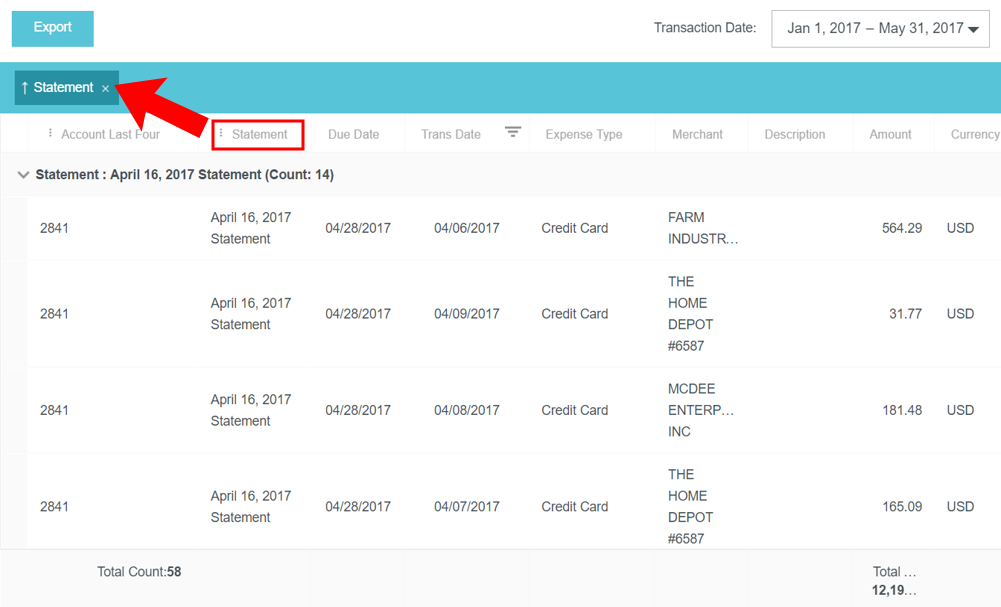Click the Merchant column header
Viewport: 1001px width, 607px height.
pos(697,135)
